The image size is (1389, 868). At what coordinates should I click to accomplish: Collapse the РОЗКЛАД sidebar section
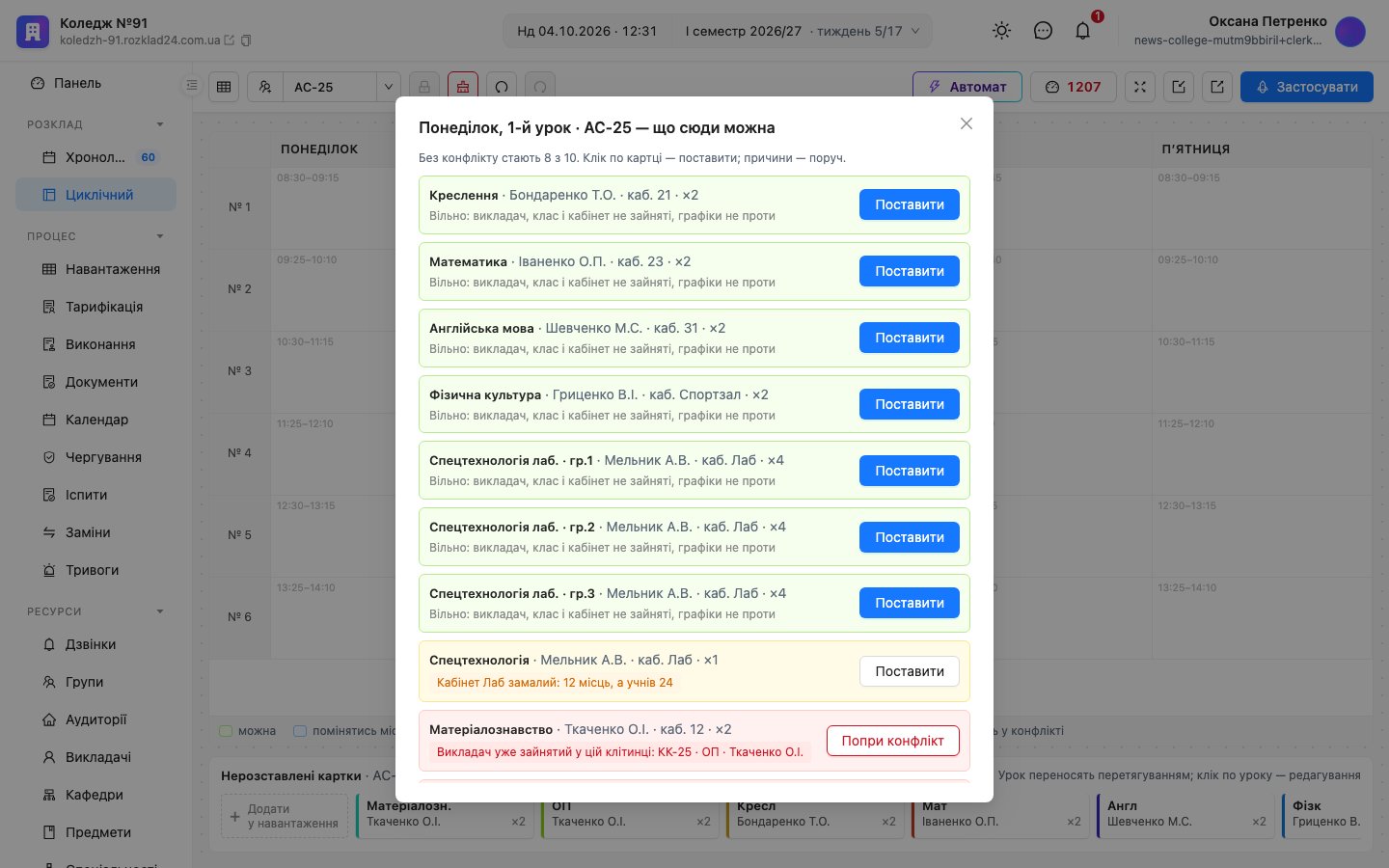pos(160,124)
